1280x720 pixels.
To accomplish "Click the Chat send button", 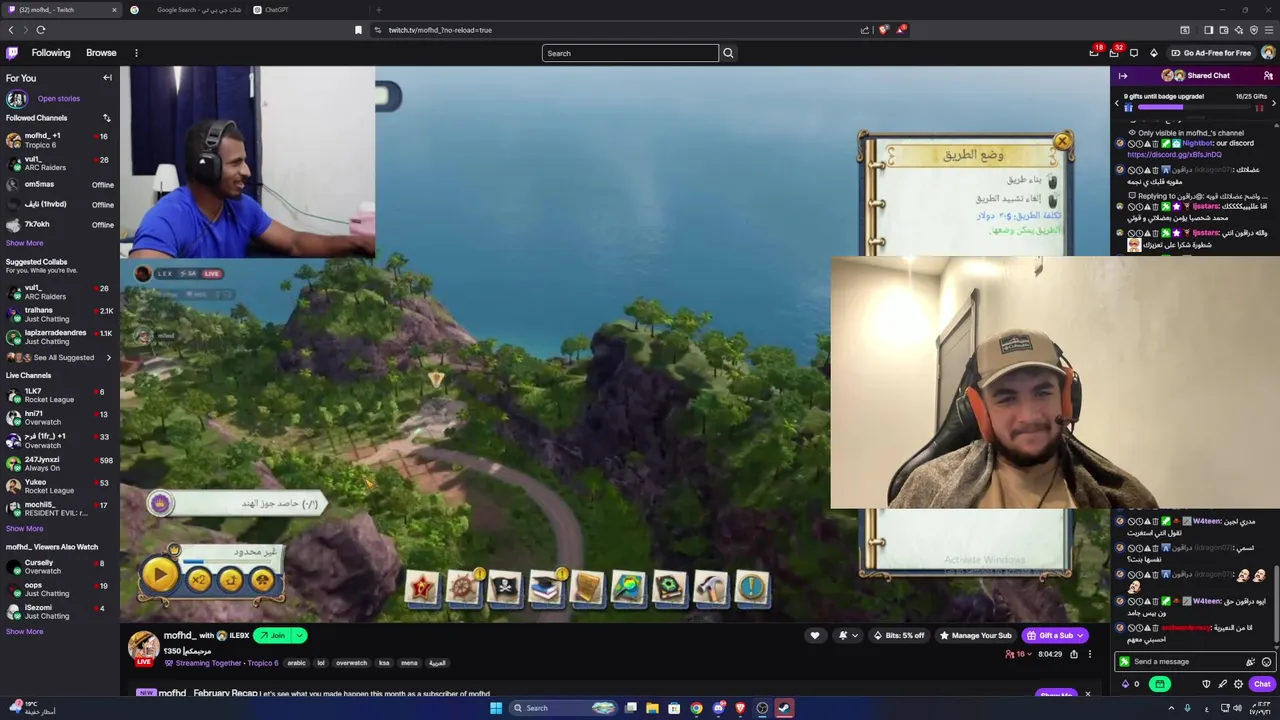I will coord(1262,684).
